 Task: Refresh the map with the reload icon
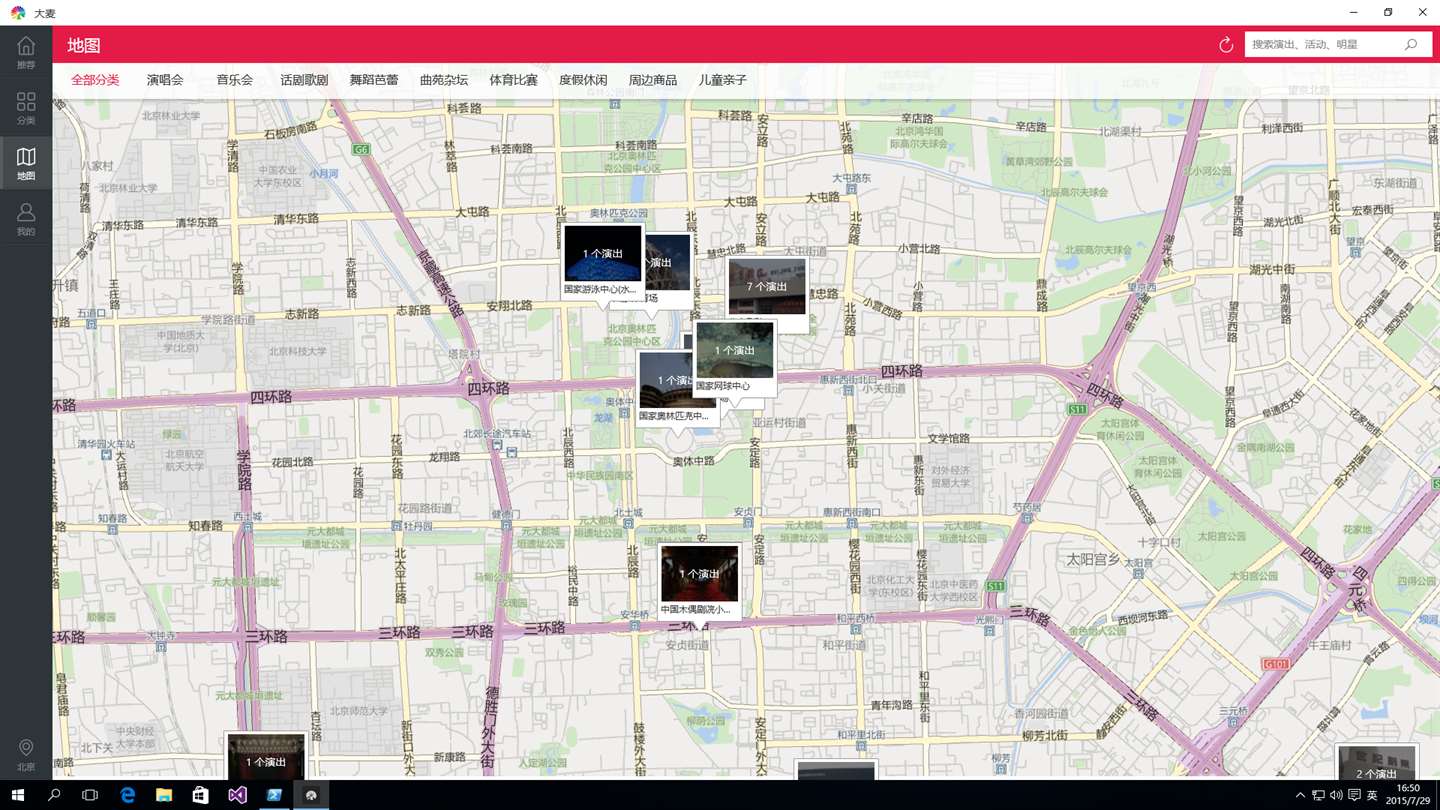coord(1226,45)
